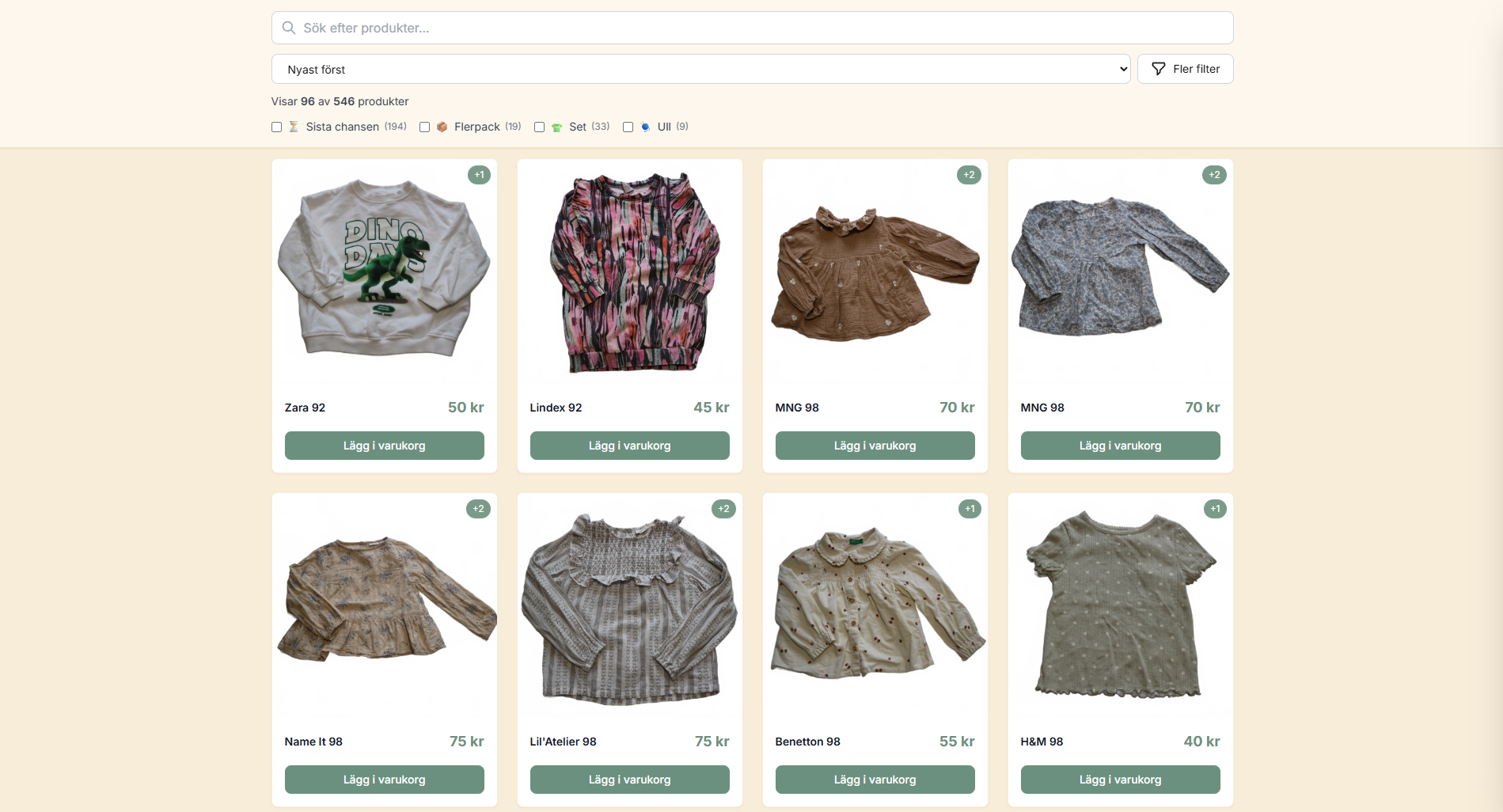Add Benetton 98 blouse to cart

875,780
